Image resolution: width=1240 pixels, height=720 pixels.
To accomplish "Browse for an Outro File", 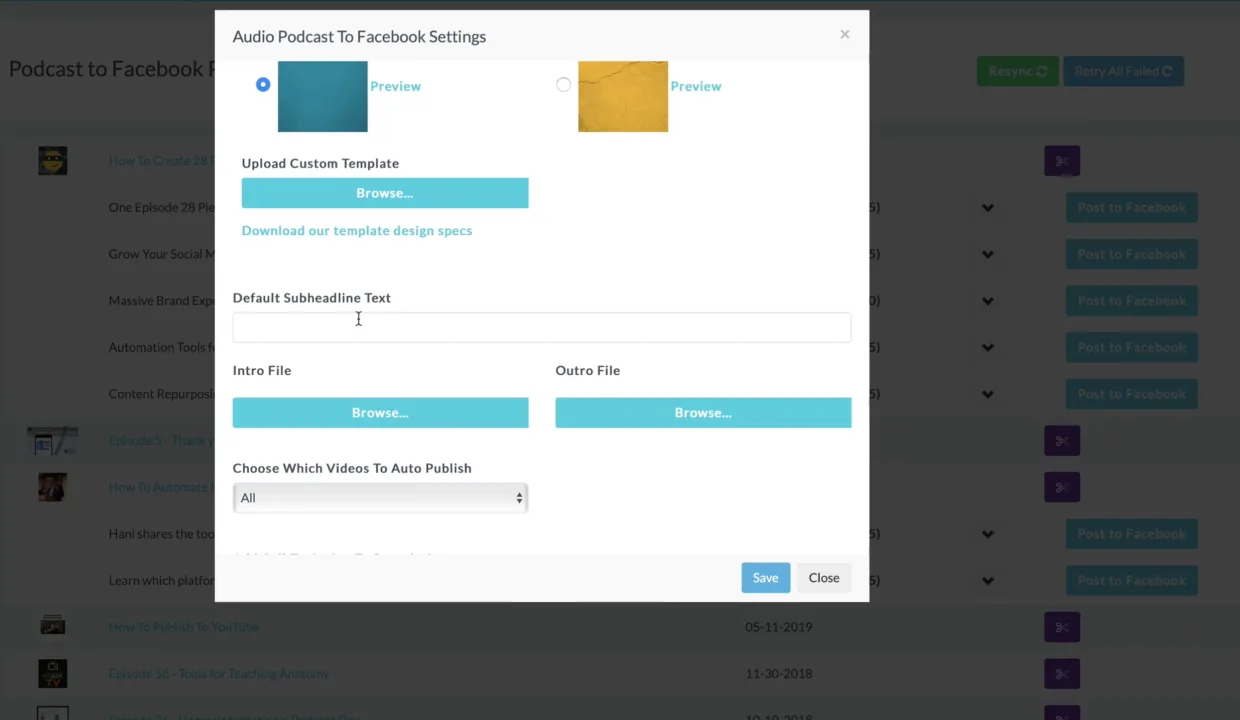I will [703, 412].
